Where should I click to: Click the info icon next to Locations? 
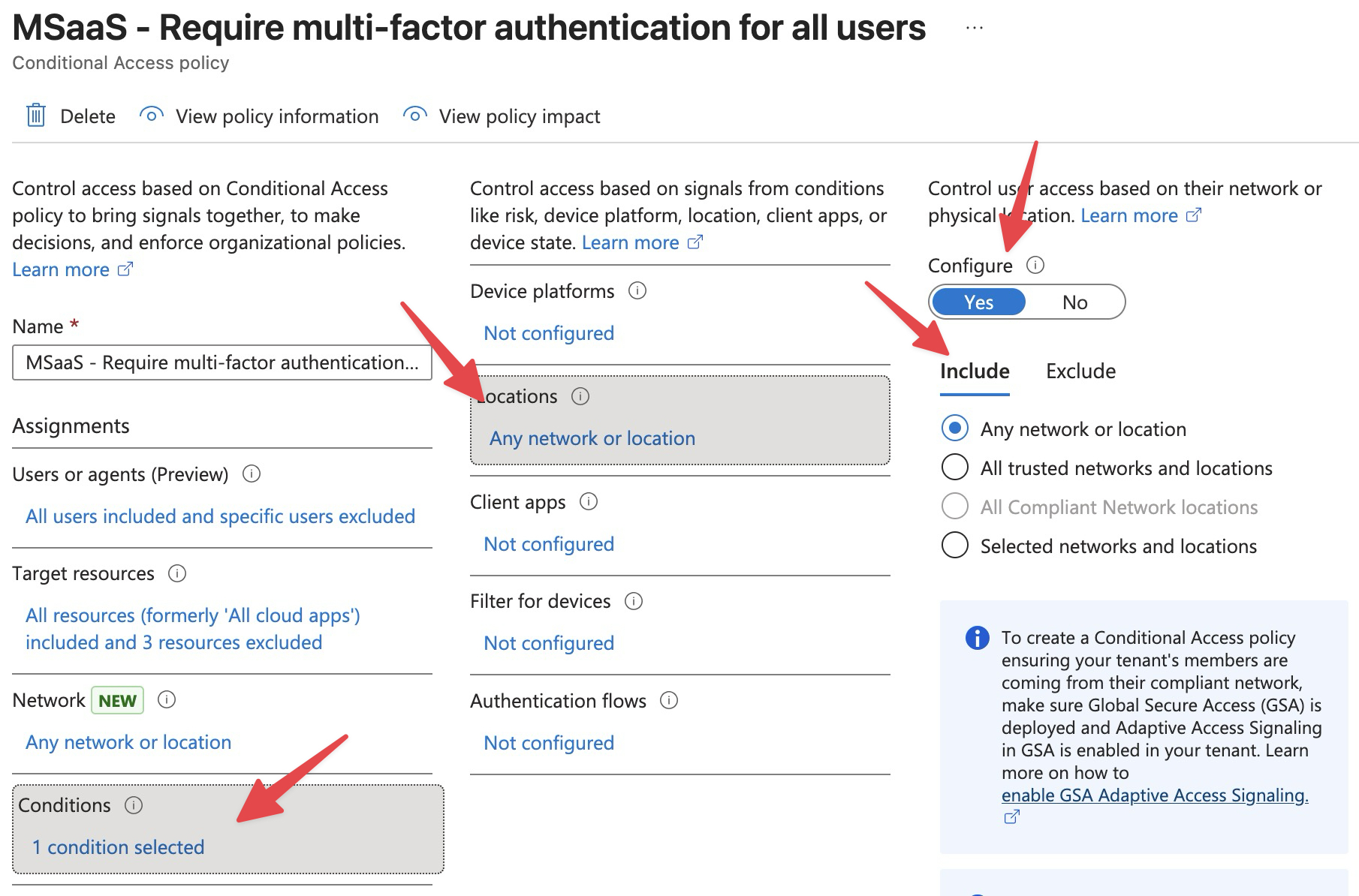click(x=580, y=395)
